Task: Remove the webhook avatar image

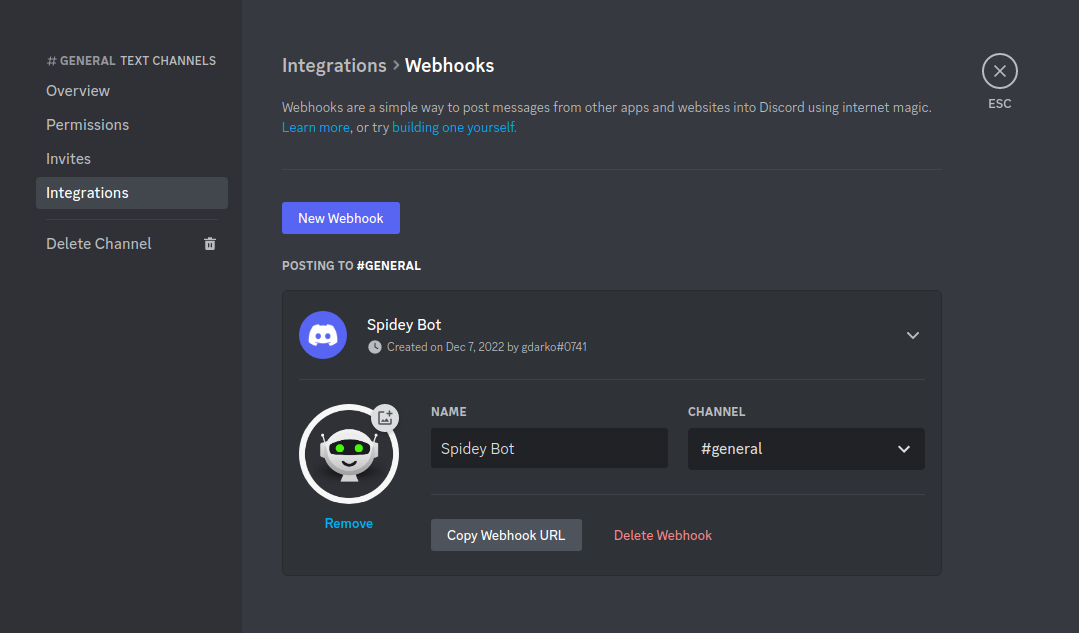Action: point(348,523)
